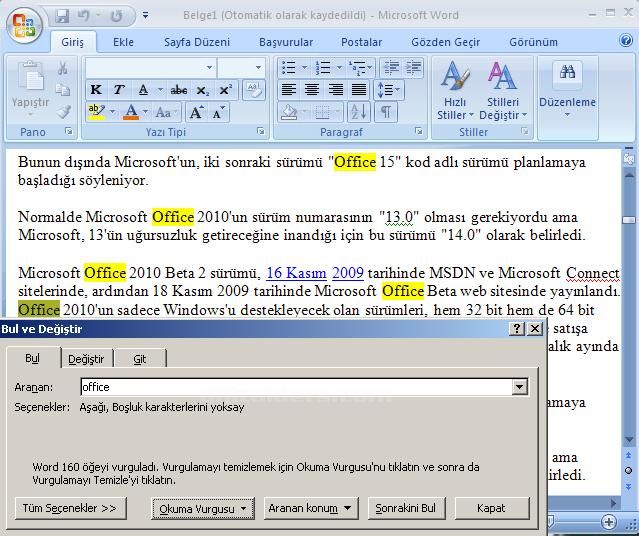Switch to the Git tab in dialog
This screenshot has width=639, height=536.
click(139, 359)
